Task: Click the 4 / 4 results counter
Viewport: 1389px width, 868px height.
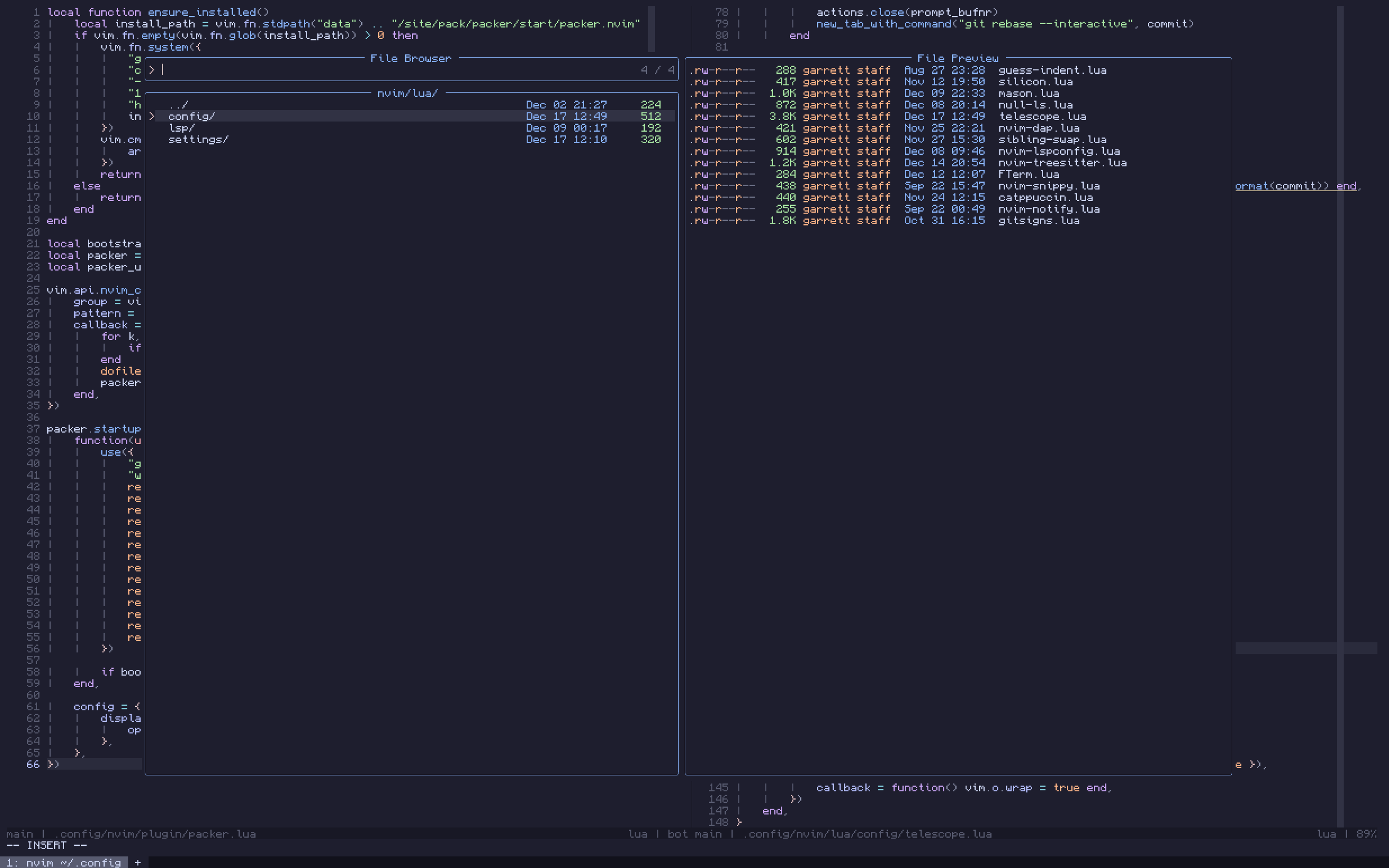Action: pos(657,70)
